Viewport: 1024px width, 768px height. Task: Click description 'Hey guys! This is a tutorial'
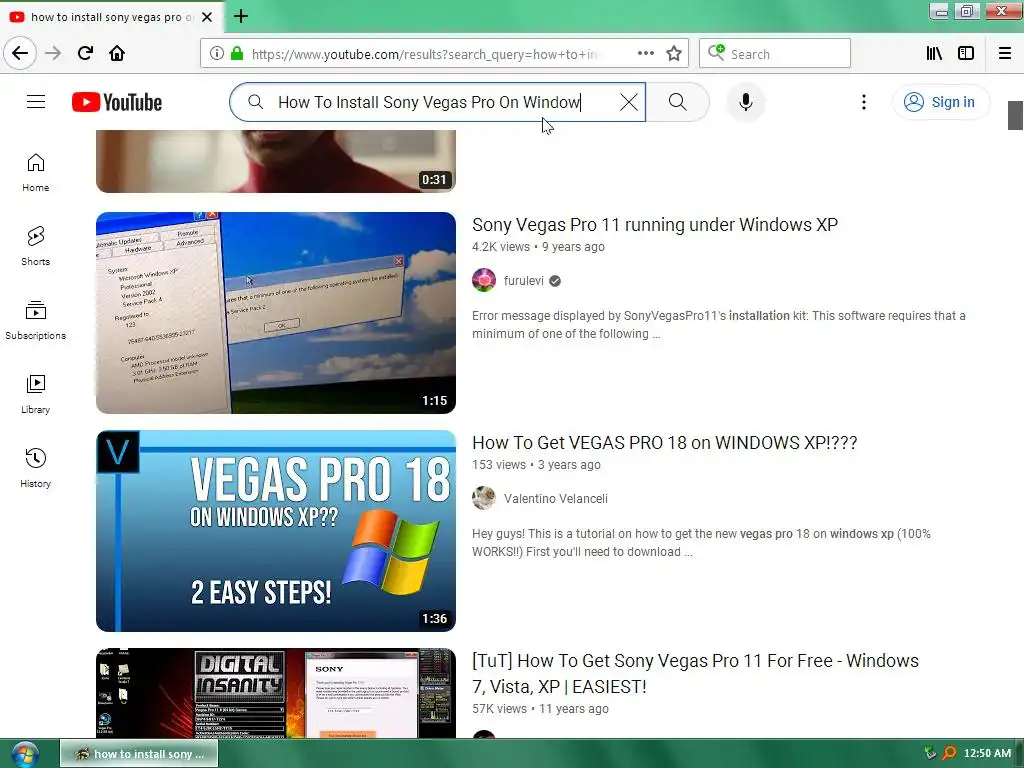[701, 543]
